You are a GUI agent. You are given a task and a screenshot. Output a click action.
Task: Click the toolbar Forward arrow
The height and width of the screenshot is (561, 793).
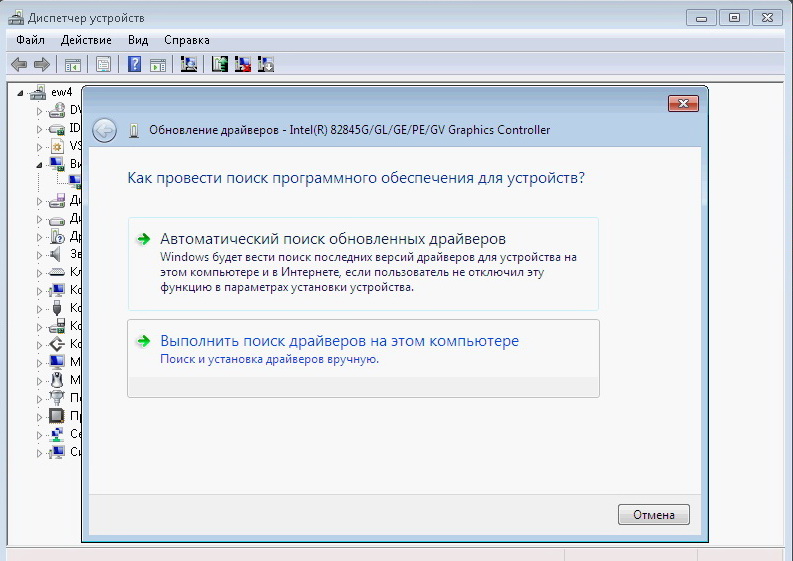tap(41, 64)
